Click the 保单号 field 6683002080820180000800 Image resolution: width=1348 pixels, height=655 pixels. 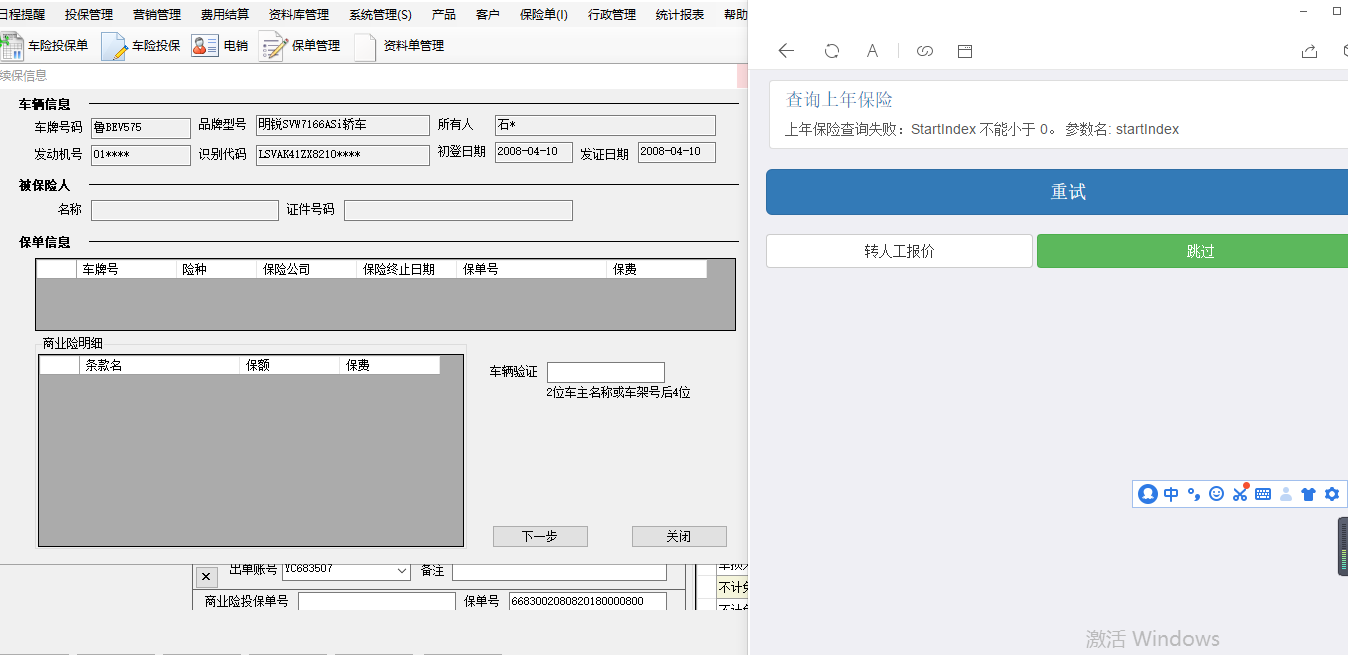(590, 601)
